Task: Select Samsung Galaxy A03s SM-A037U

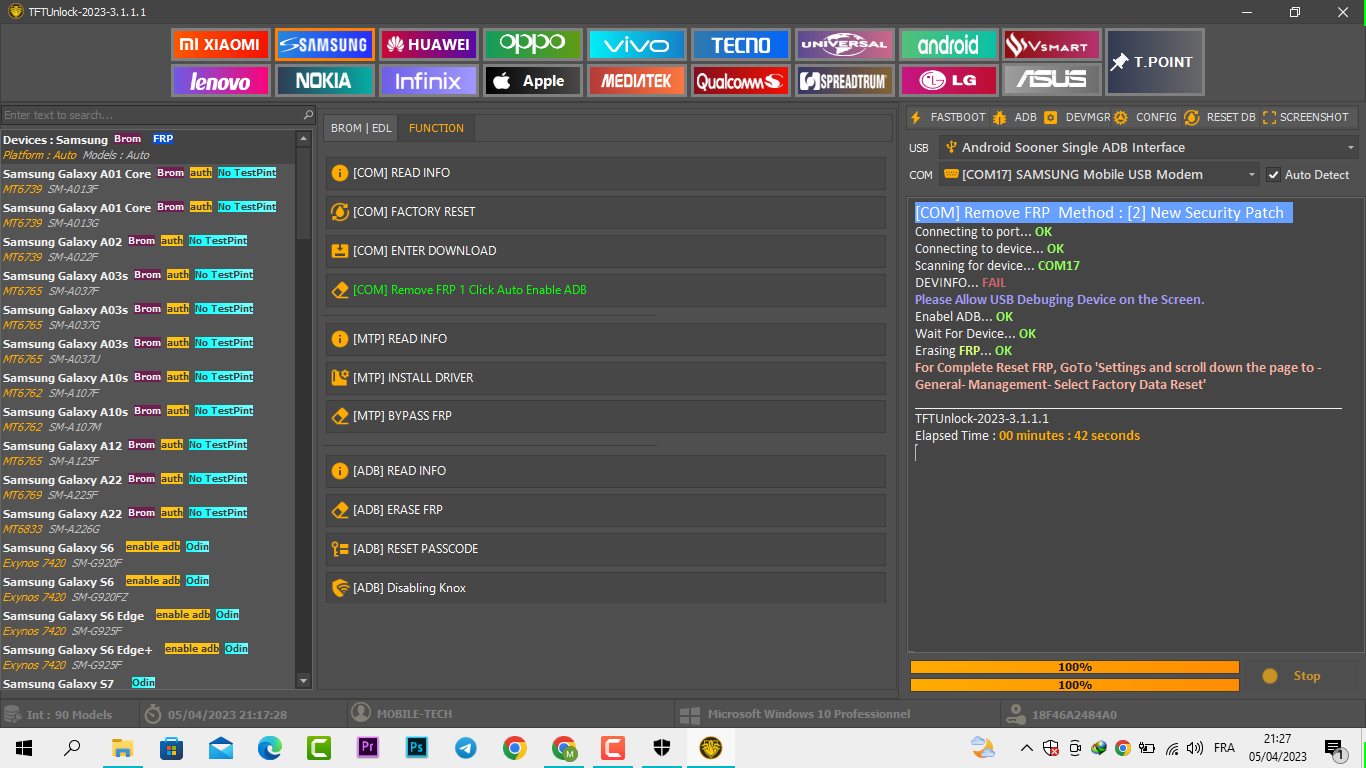Action: tap(148, 351)
